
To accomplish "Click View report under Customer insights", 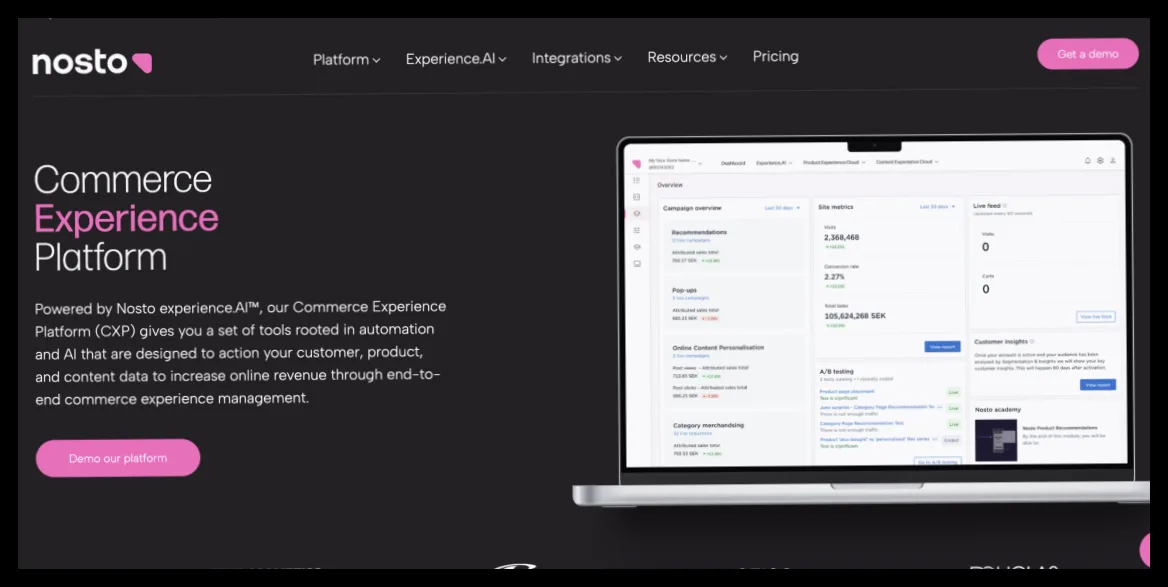I will 1098,384.
